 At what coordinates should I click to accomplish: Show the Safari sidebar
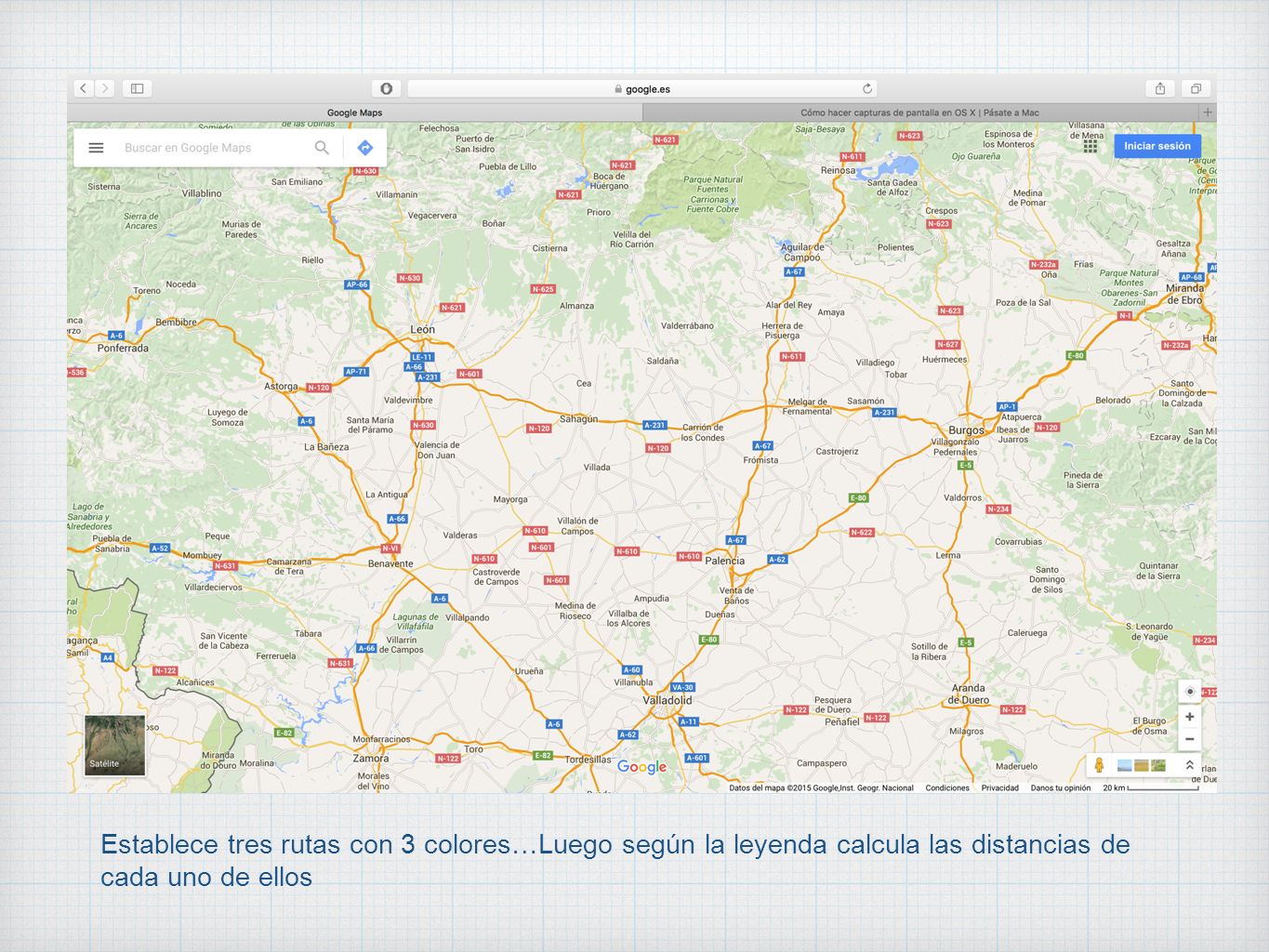137,88
